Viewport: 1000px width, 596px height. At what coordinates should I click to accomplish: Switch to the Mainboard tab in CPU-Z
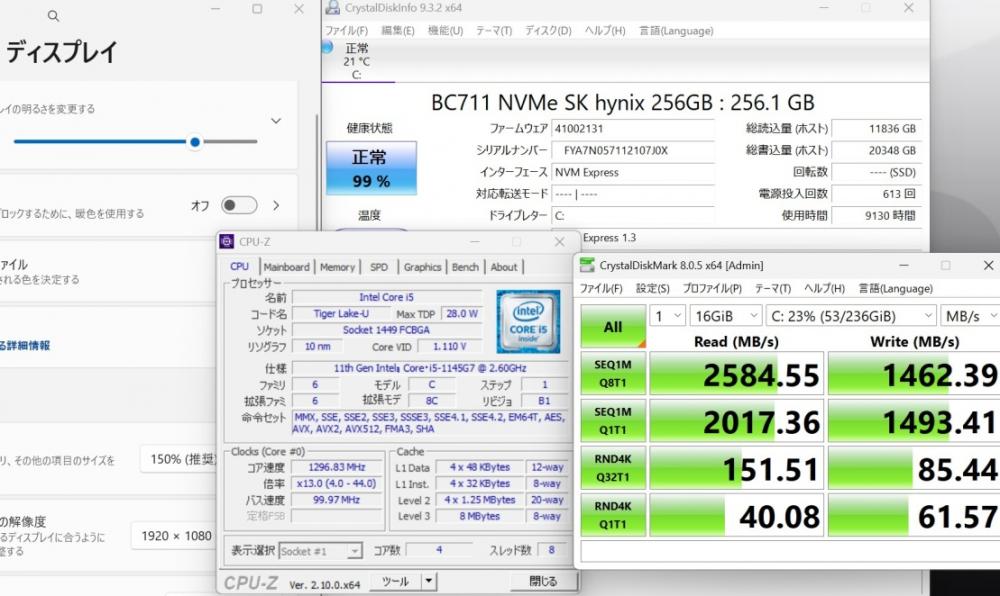click(x=286, y=267)
